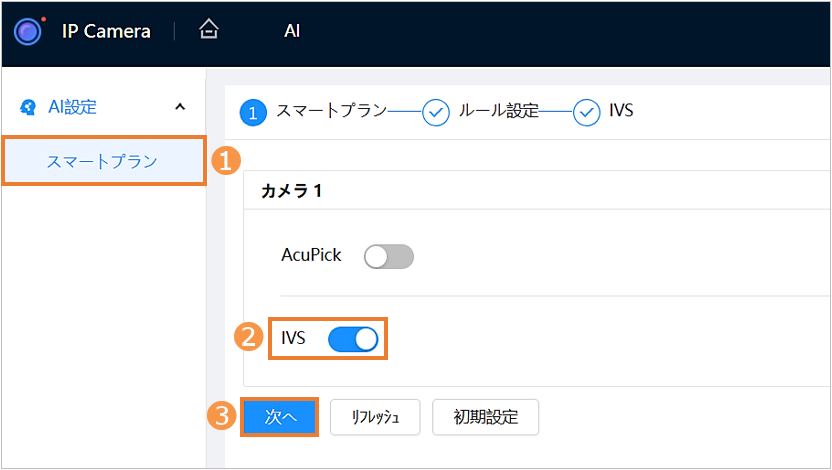Jump to the ルール設定 step label

498,111
